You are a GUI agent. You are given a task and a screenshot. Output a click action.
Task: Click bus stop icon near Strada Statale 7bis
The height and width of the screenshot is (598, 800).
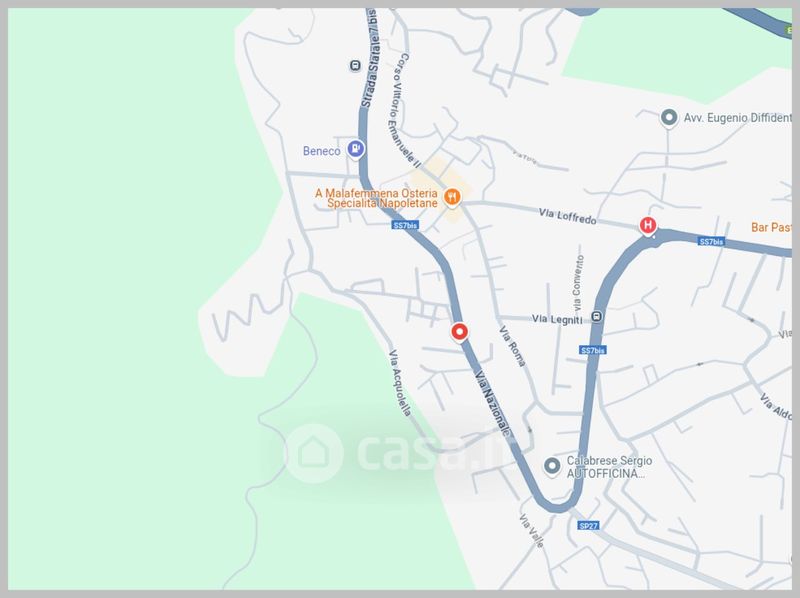pos(355,65)
